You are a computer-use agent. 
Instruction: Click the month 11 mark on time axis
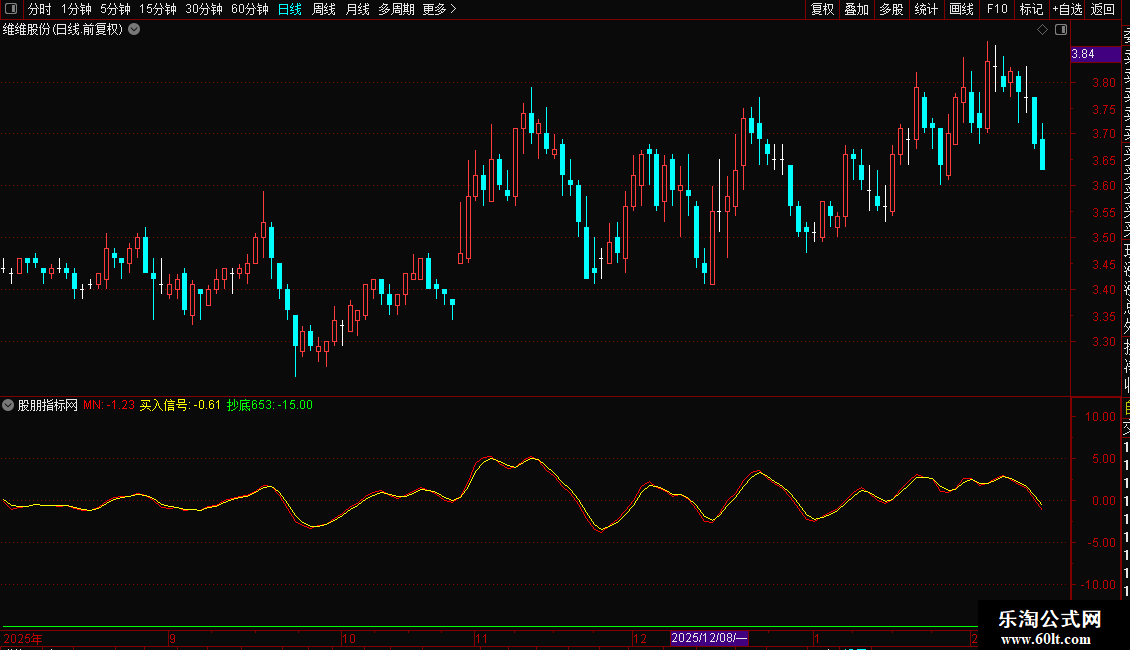tap(481, 638)
